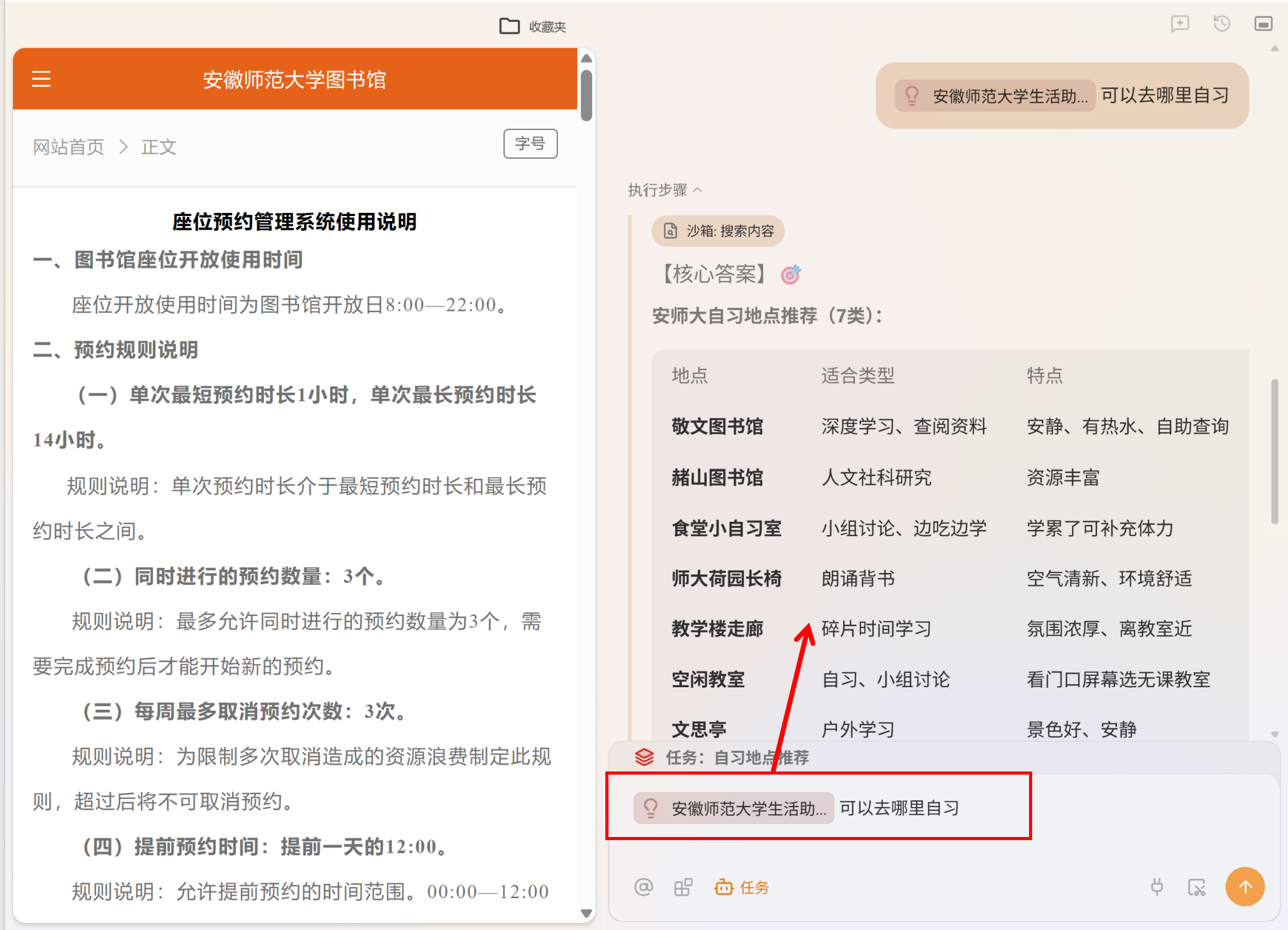
Task: Collapse the 执行步骤 section
Action: 665,190
